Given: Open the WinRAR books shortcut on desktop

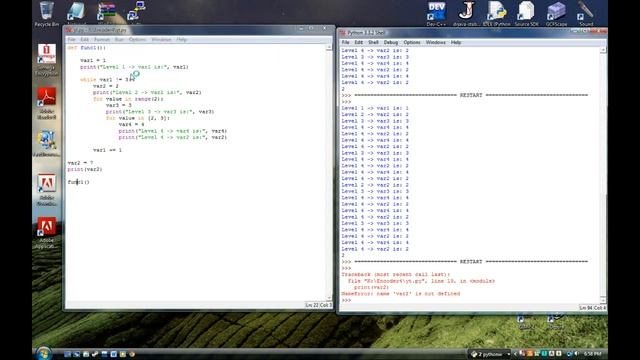Looking at the screenshot, I should (106, 11).
